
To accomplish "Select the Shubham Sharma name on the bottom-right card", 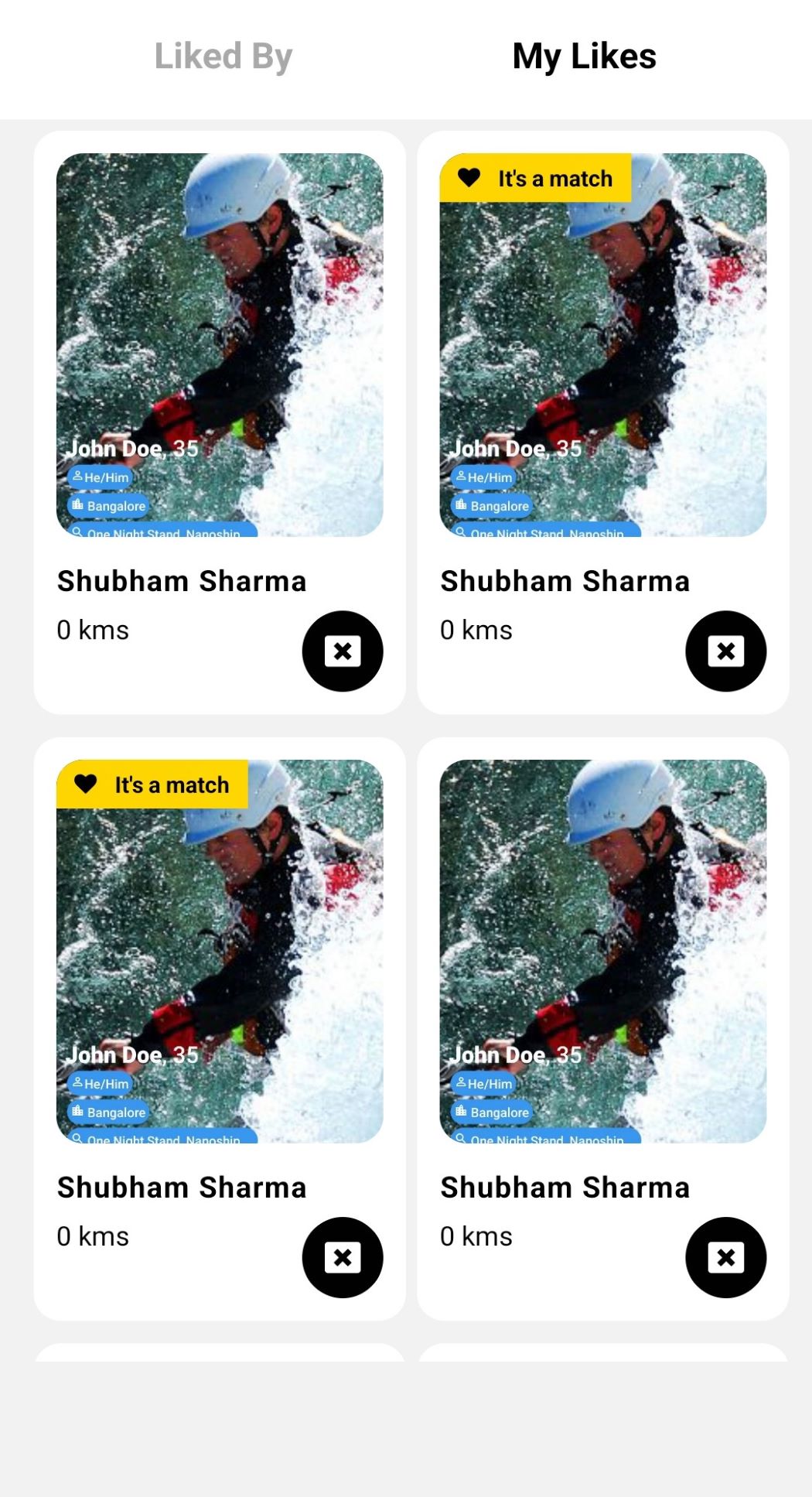I will (565, 1188).
